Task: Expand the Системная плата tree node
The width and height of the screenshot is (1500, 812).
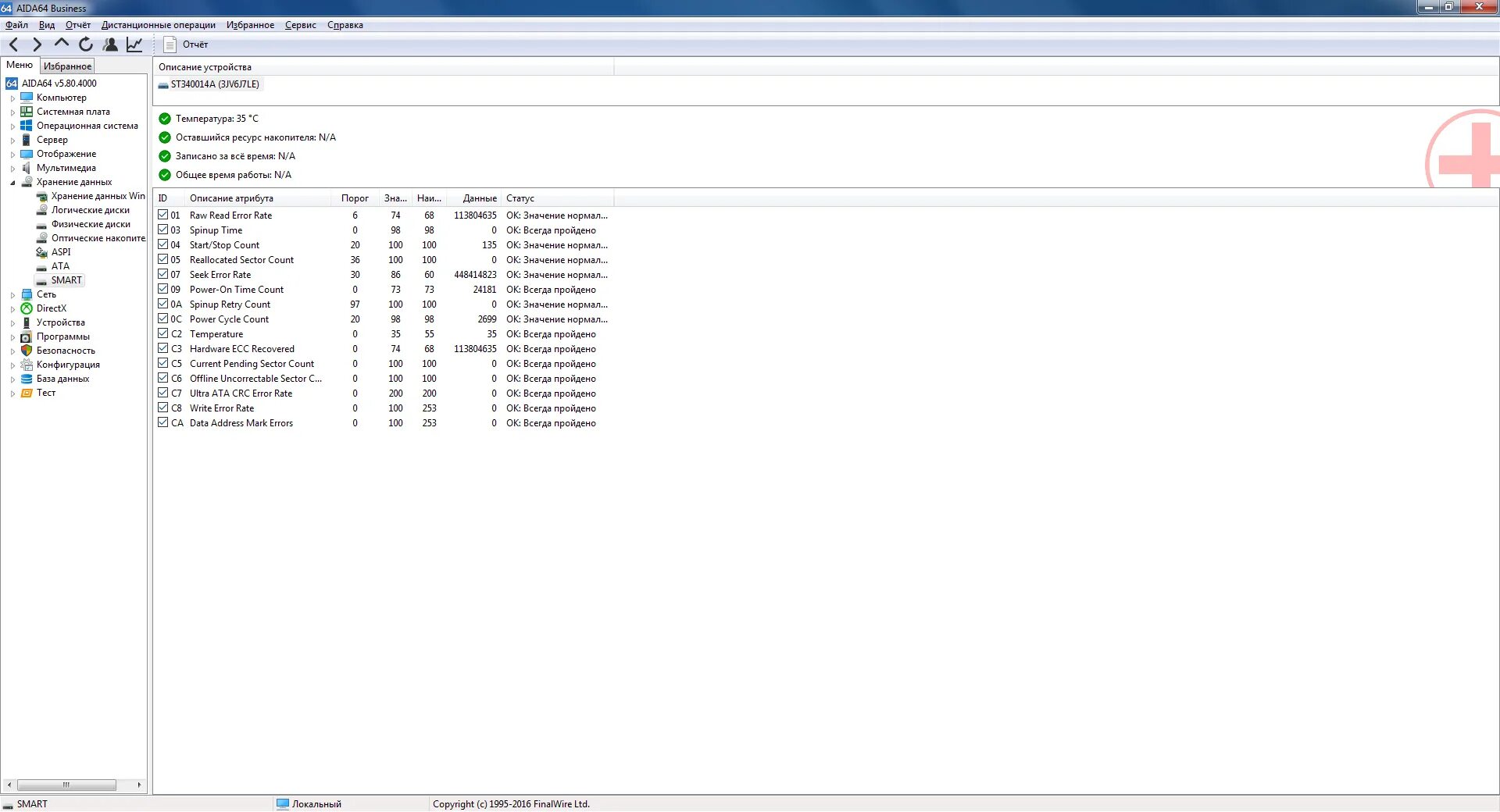Action: point(12,112)
